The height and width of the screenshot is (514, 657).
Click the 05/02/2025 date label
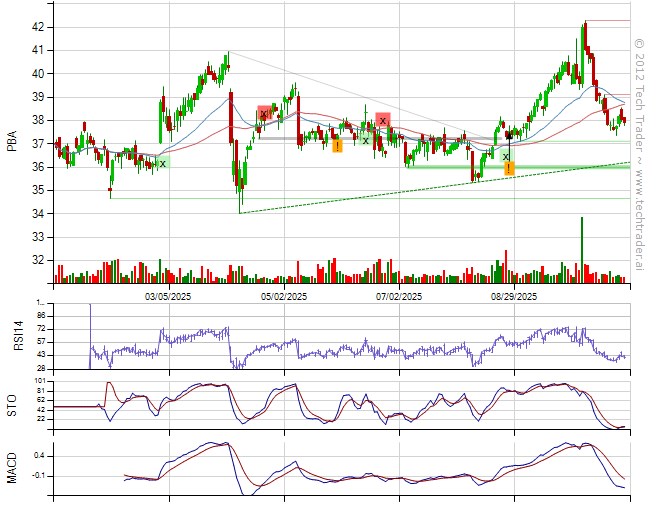click(x=284, y=297)
